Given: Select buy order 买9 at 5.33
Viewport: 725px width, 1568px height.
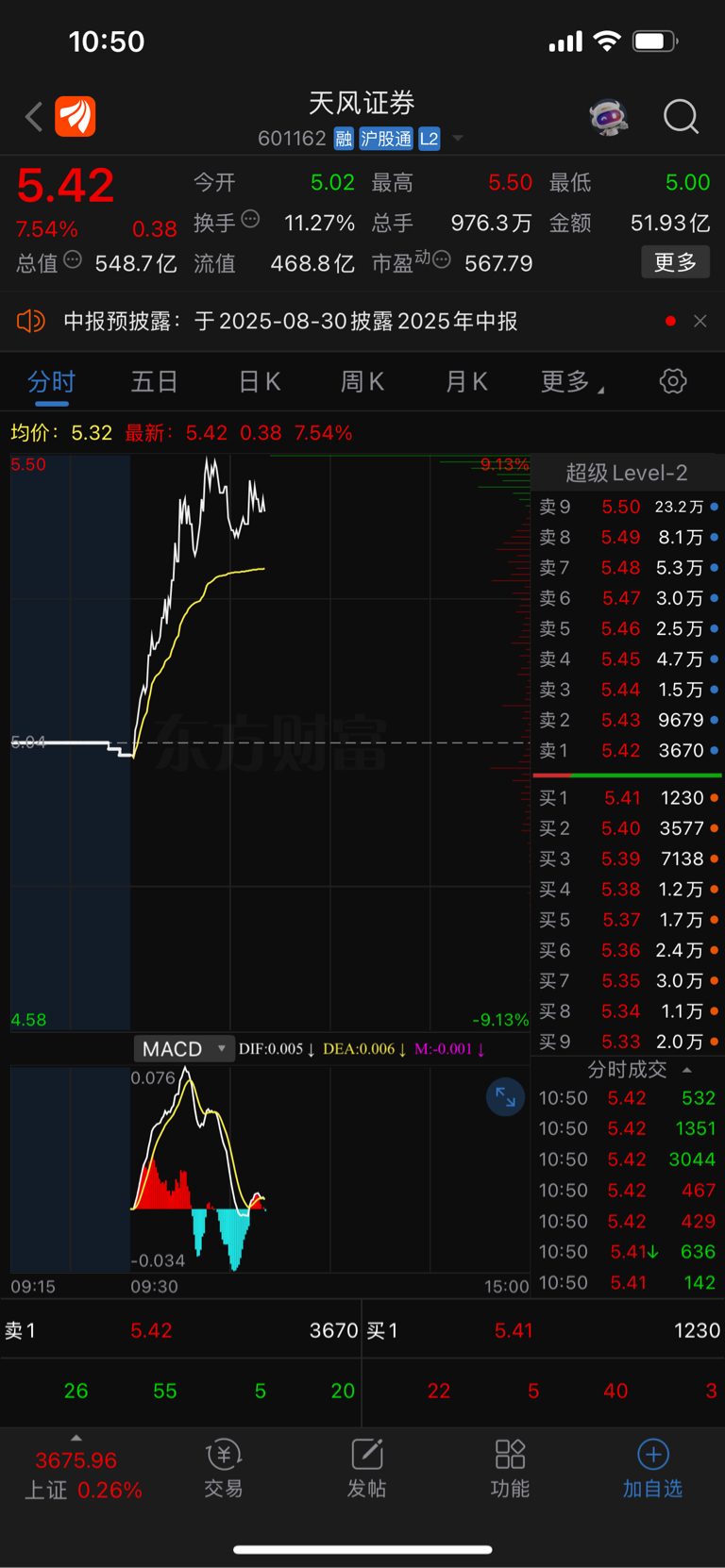Looking at the screenshot, I should 629,1042.
